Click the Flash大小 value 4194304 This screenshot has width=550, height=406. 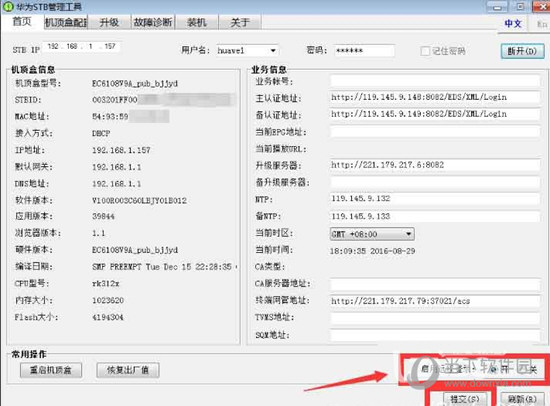point(108,317)
